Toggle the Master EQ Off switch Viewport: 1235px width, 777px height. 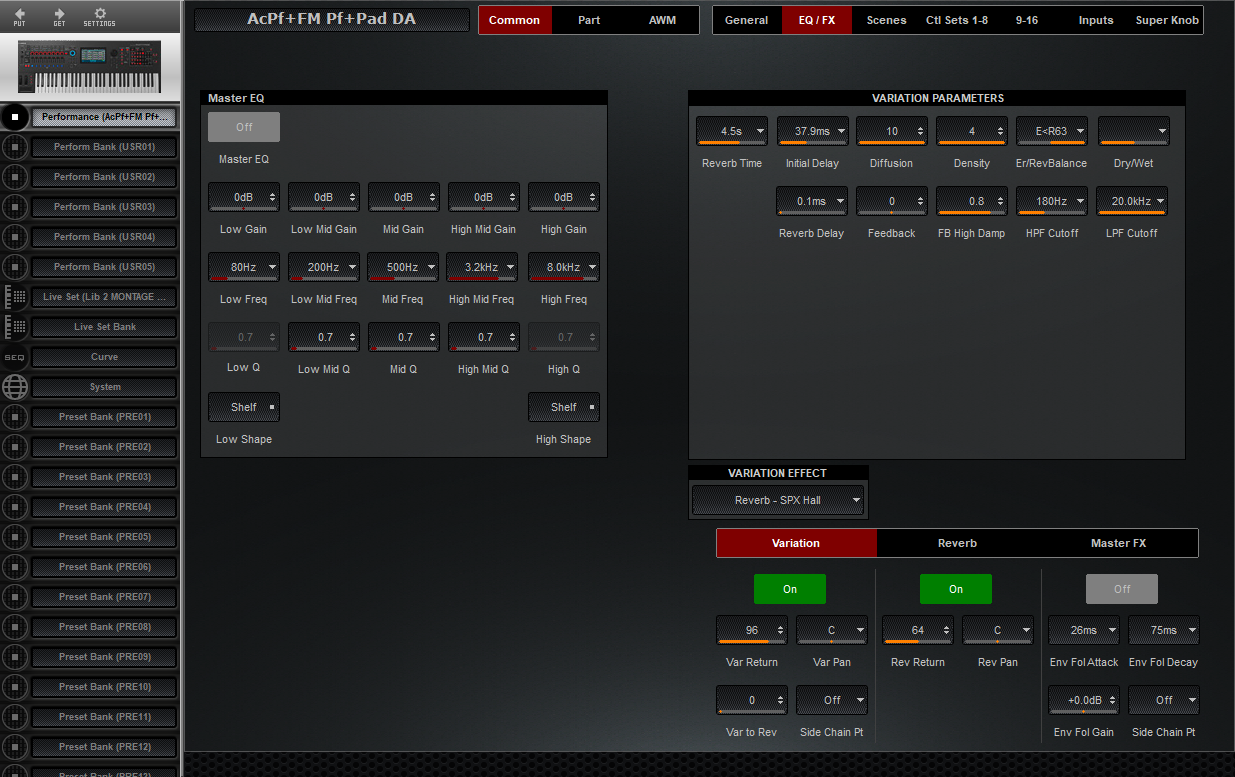[244, 127]
